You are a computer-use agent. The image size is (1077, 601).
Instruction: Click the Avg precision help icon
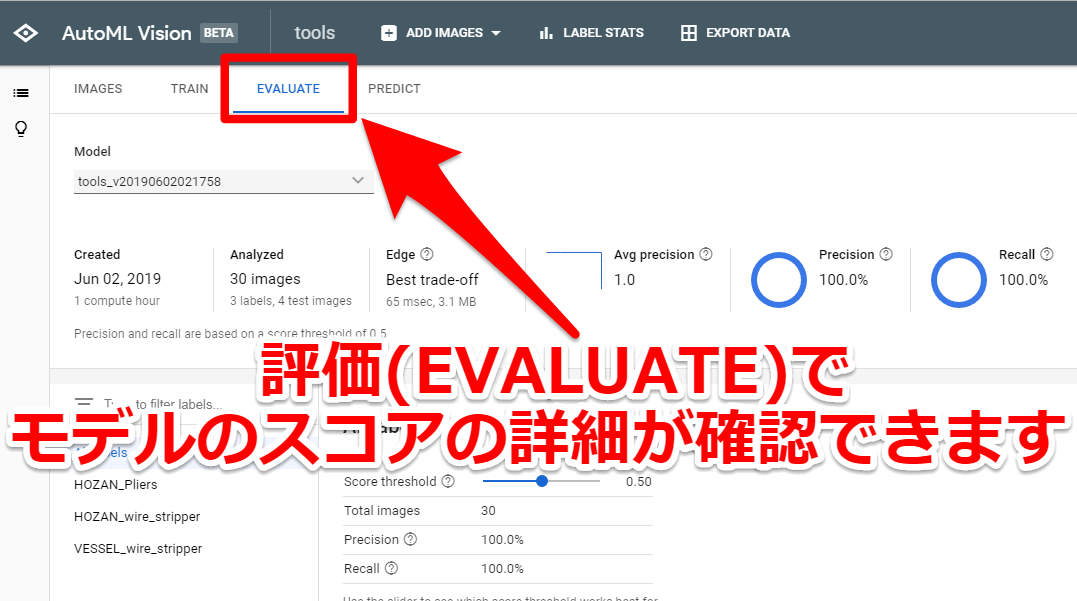pyautogui.click(x=703, y=254)
